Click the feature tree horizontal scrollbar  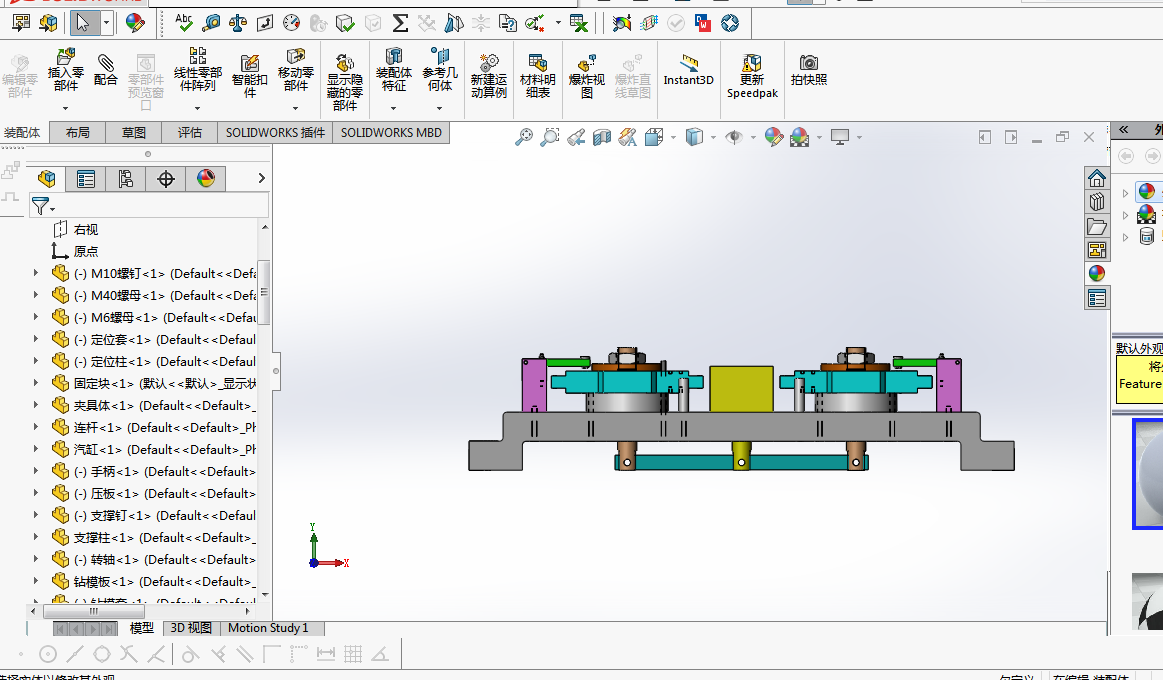pyautogui.click(x=93, y=612)
